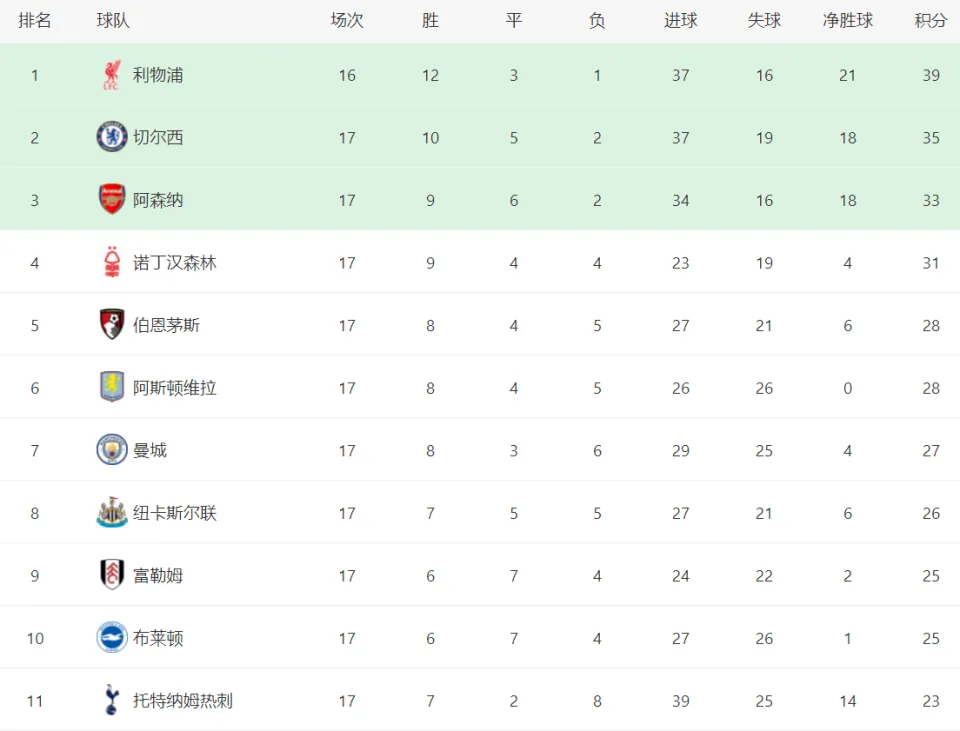Image resolution: width=960 pixels, height=731 pixels.
Task: Open the 纽卡斯尔联 team name link
Action: (x=174, y=513)
